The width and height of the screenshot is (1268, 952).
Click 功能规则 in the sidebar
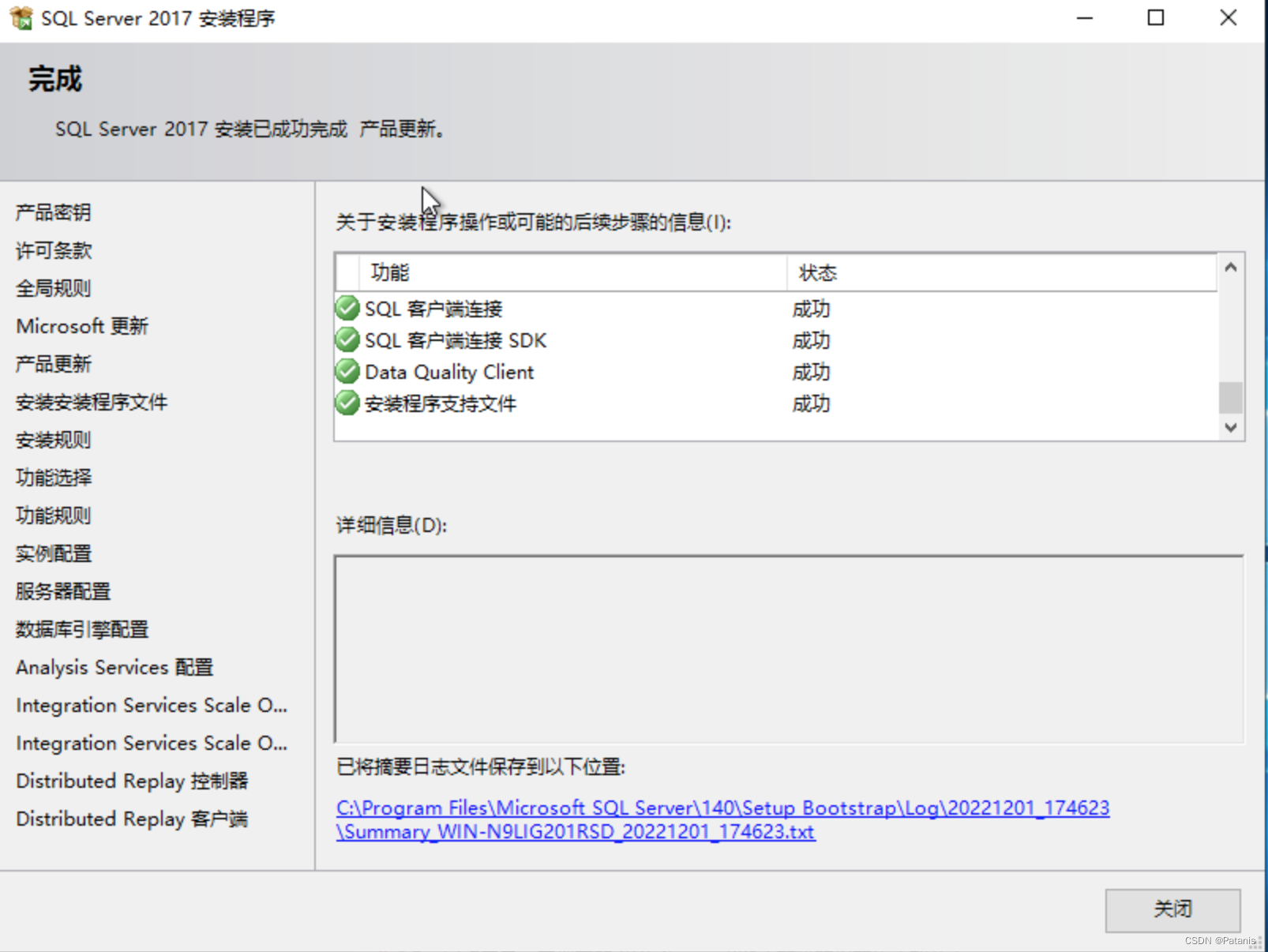[x=54, y=515]
